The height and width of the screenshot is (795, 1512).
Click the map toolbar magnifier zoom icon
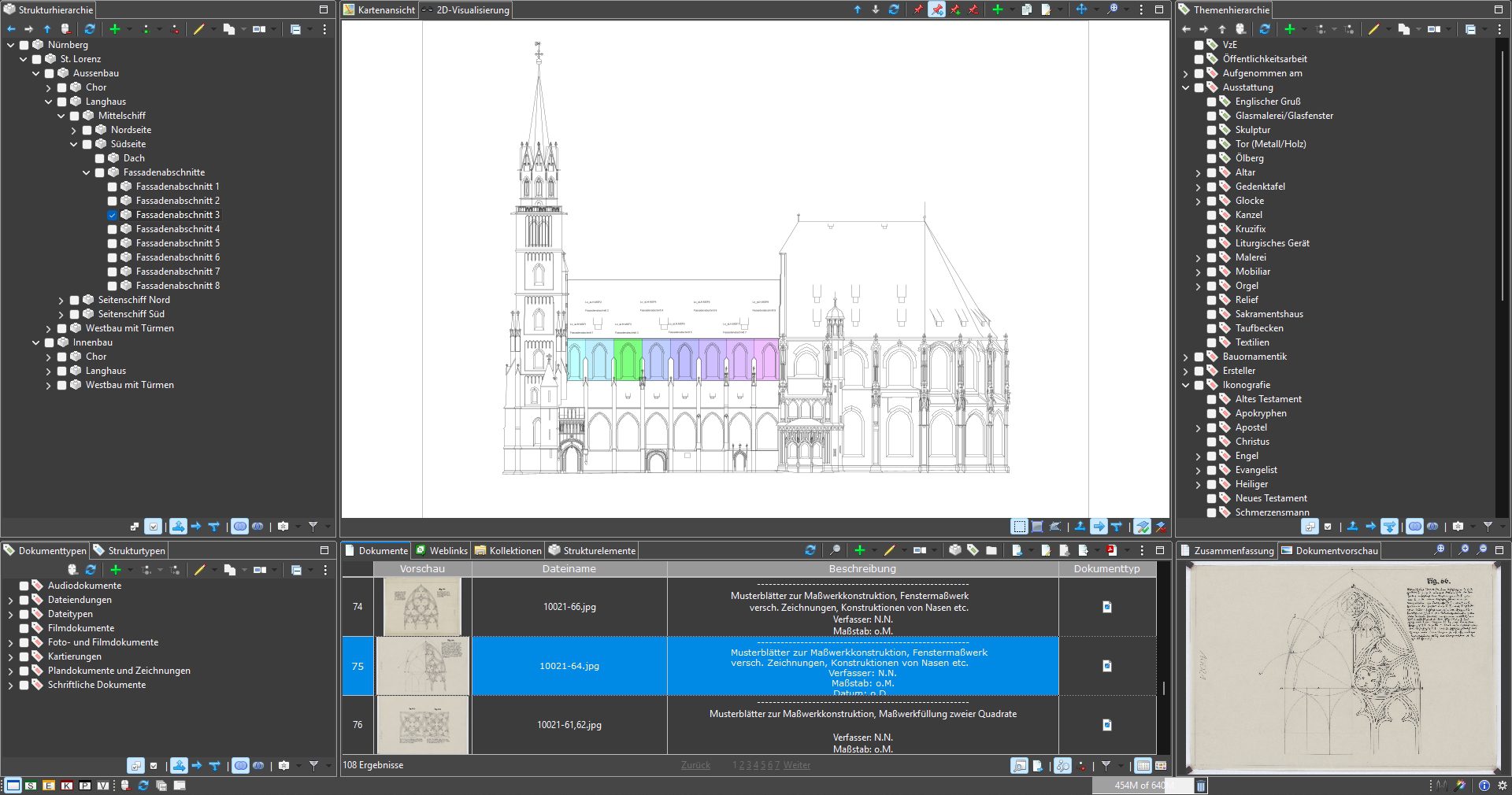pos(1112,9)
